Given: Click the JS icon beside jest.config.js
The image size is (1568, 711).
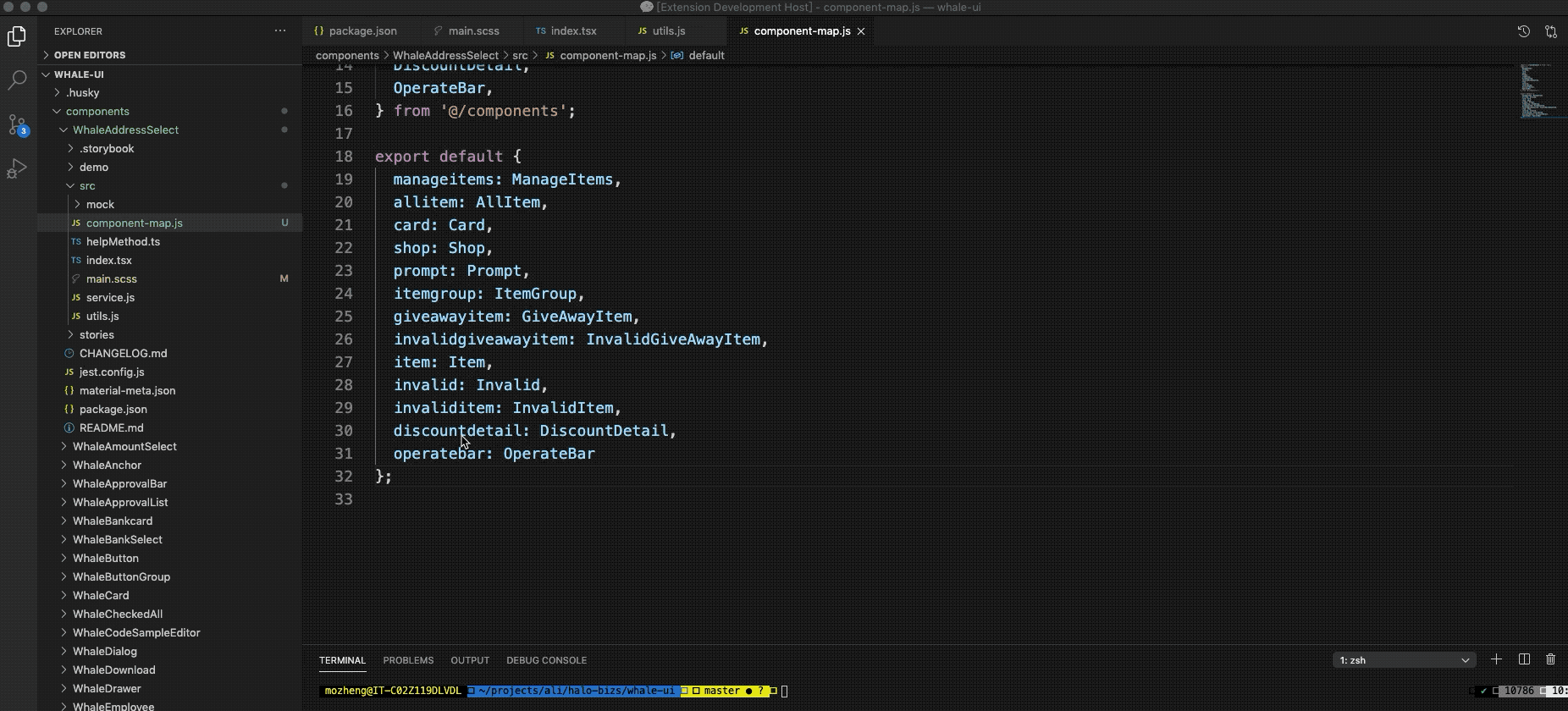Looking at the screenshot, I should tap(69, 372).
